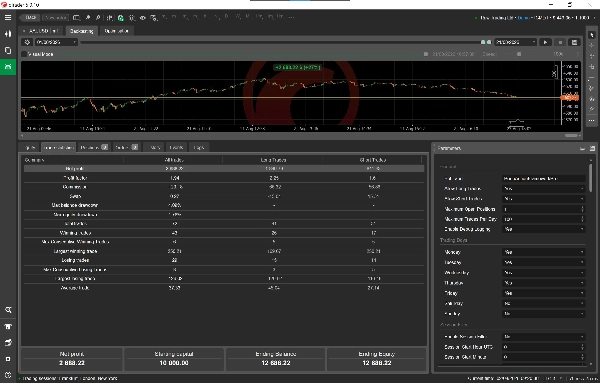Click the Maximum Trades Per Day stepper
The width and height of the screenshot is (600, 383).
[582, 219]
